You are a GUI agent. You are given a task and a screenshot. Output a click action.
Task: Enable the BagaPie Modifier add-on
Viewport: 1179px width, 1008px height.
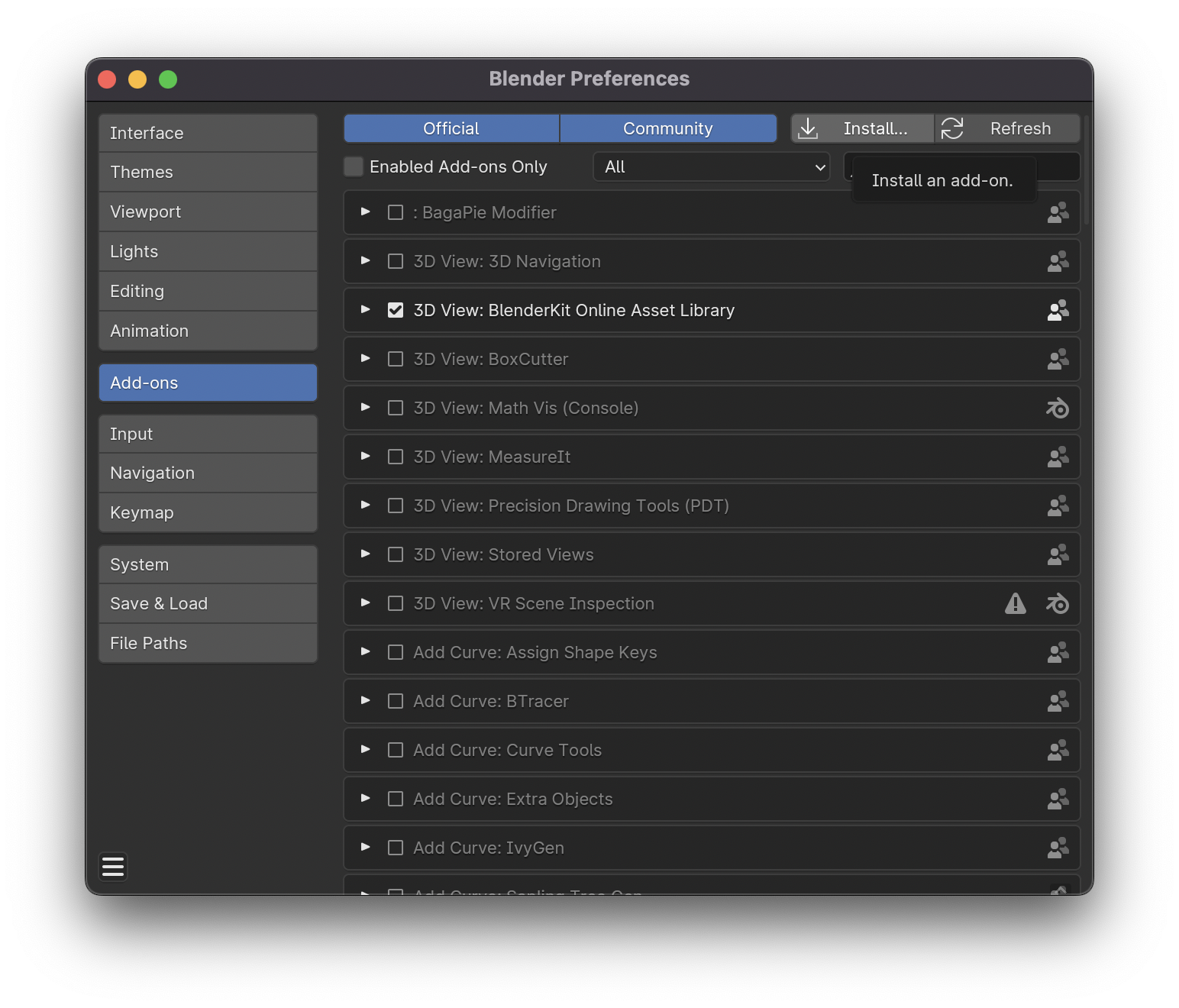396,212
